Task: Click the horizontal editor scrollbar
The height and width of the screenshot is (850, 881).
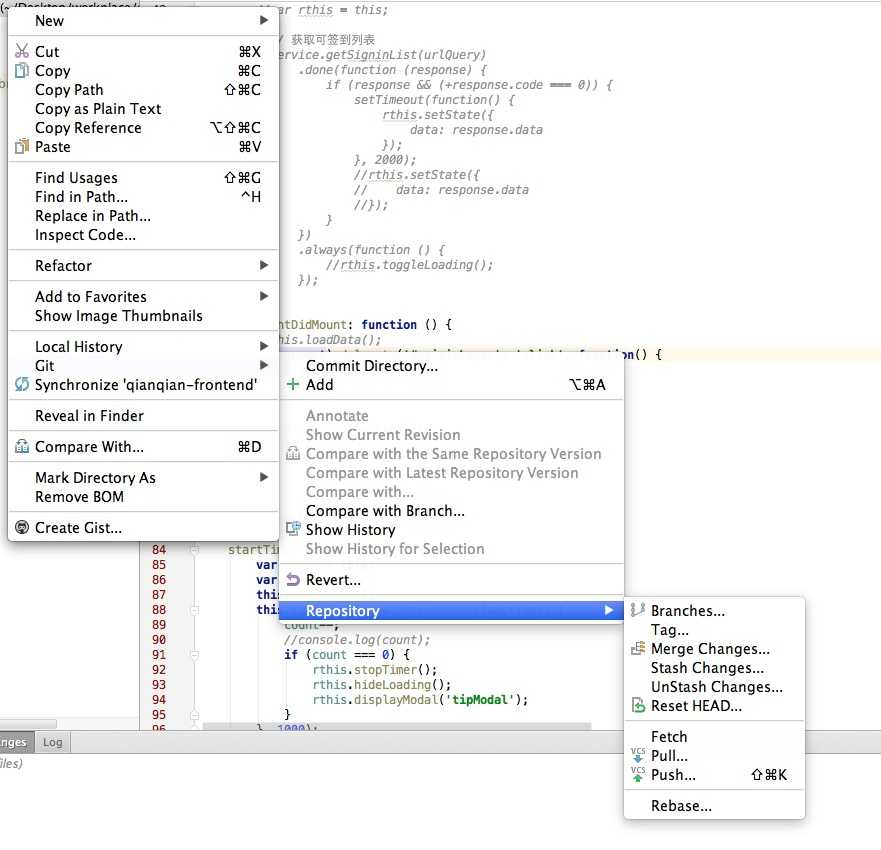Action: pos(396,726)
